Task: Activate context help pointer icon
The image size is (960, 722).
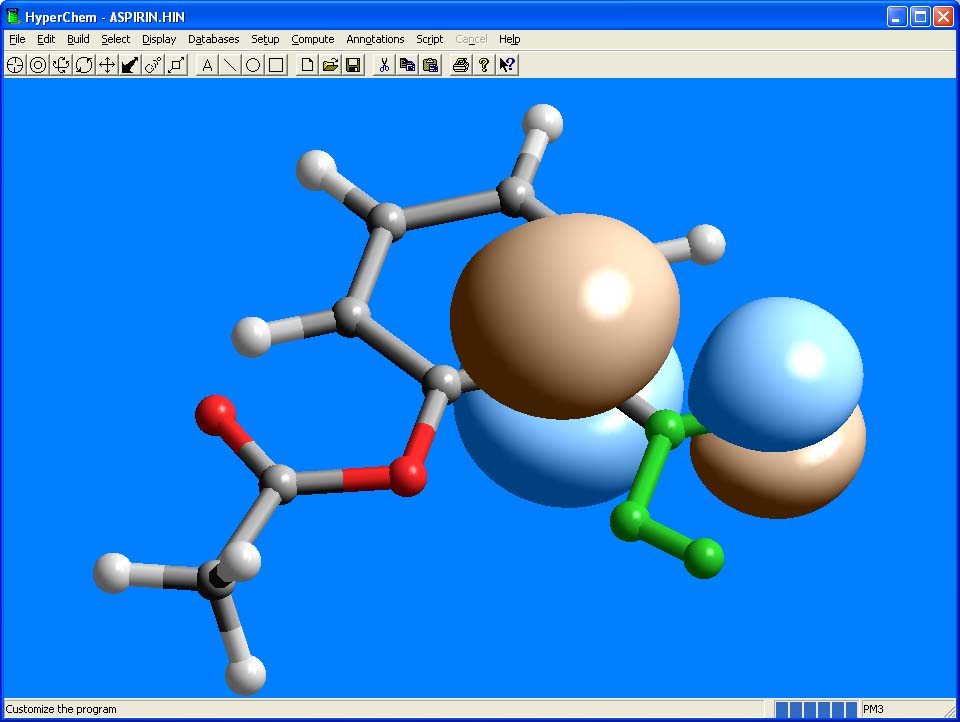Action: (x=507, y=65)
